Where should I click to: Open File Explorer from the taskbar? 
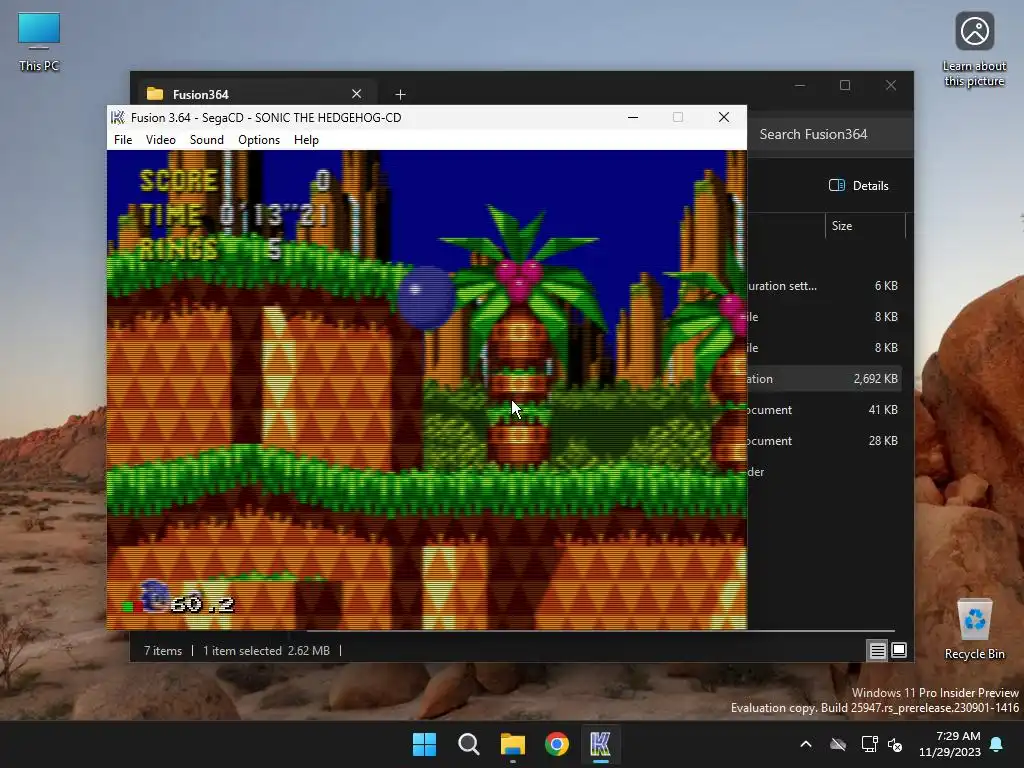pyautogui.click(x=513, y=744)
